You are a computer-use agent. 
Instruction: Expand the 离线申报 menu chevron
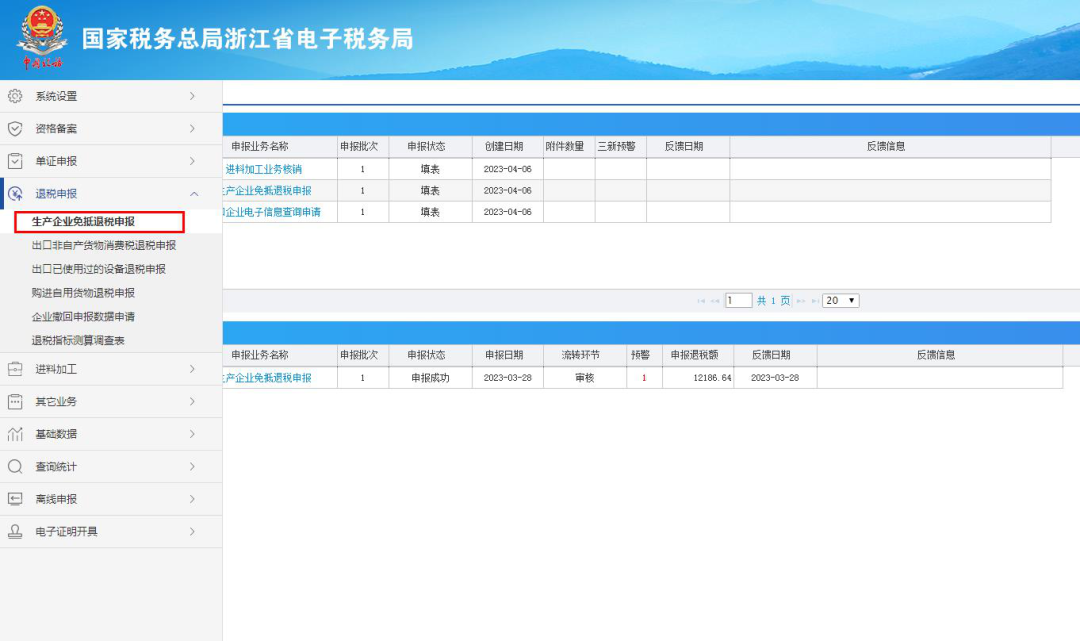(192, 499)
